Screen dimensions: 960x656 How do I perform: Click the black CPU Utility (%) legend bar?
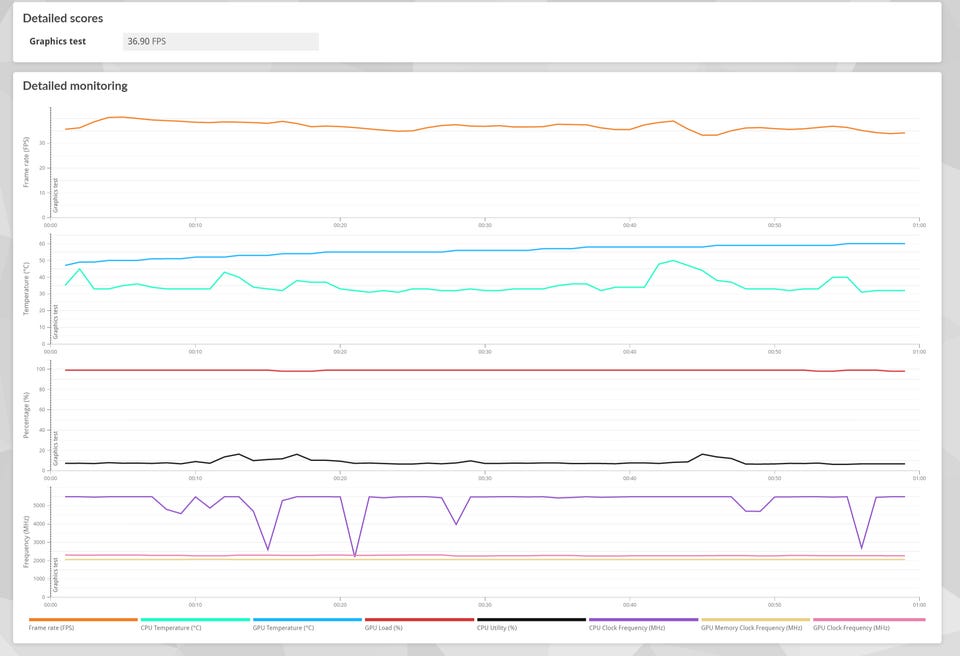pos(531,619)
